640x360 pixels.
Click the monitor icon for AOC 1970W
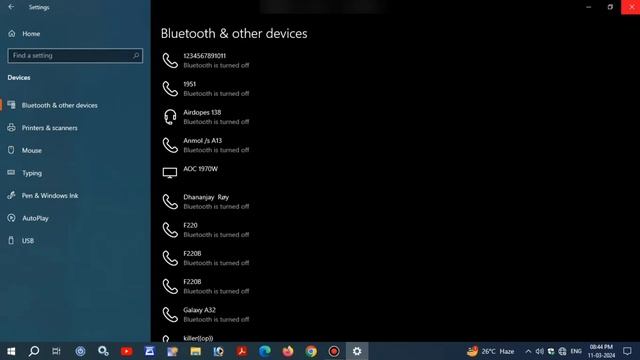click(x=170, y=173)
